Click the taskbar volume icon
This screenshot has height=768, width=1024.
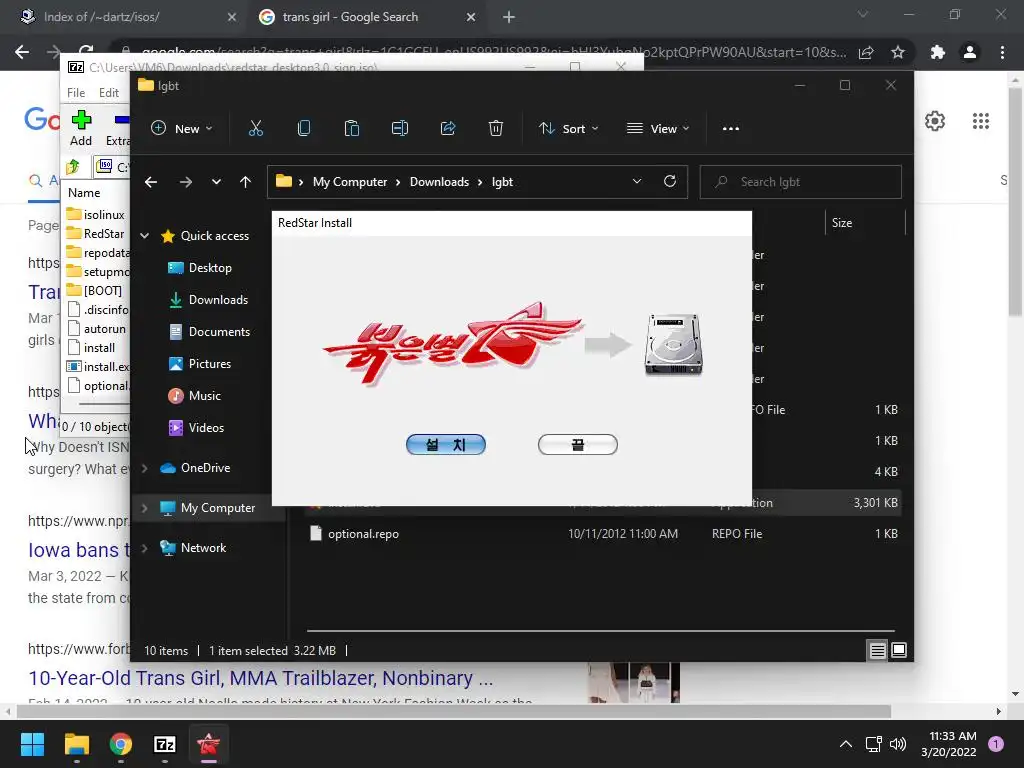pos(898,744)
